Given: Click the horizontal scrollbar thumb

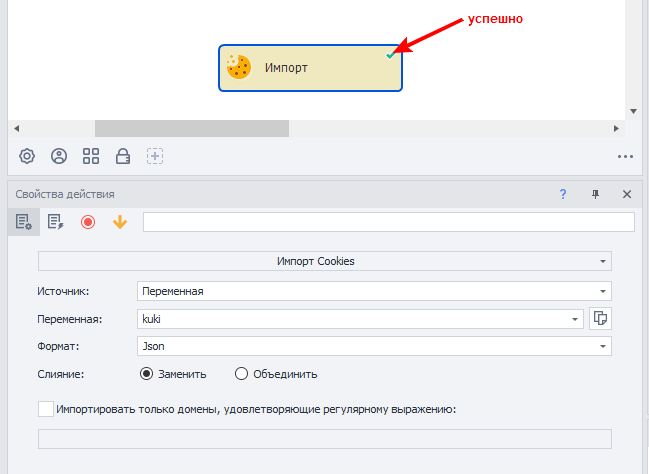Looking at the screenshot, I should [x=192, y=128].
